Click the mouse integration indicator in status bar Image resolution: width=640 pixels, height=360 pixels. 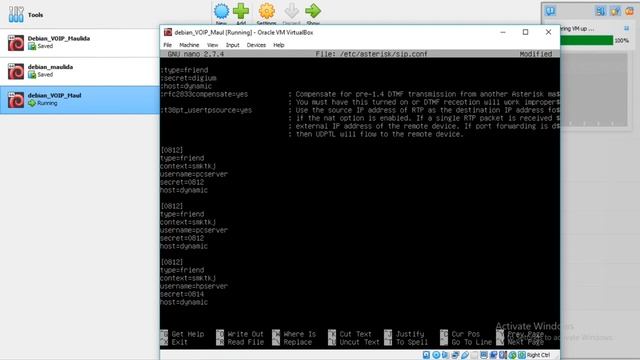click(513, 355)
